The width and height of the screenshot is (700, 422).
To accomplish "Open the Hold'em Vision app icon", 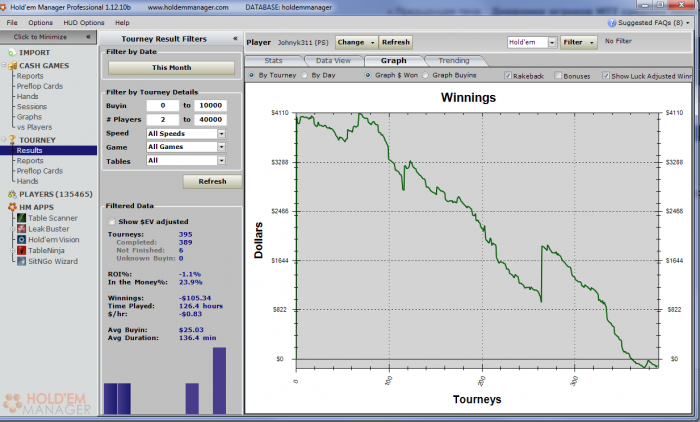I will 21,239.
